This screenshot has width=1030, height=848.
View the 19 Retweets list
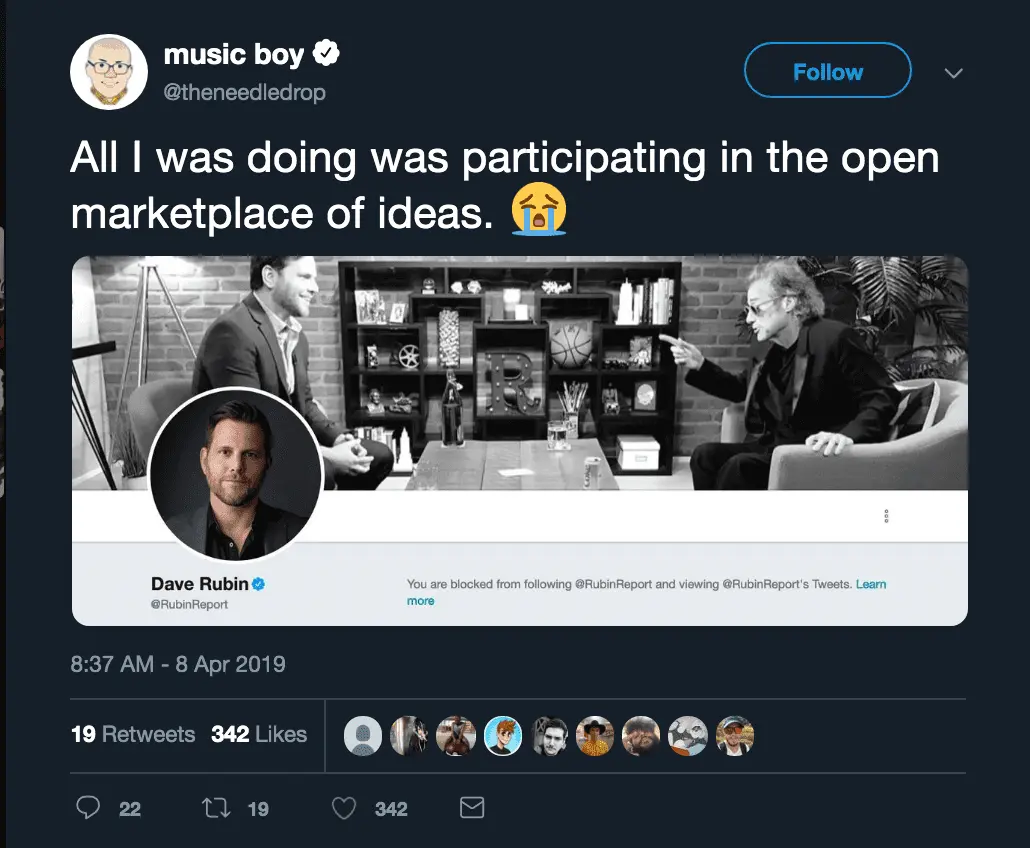coord(133,734)
